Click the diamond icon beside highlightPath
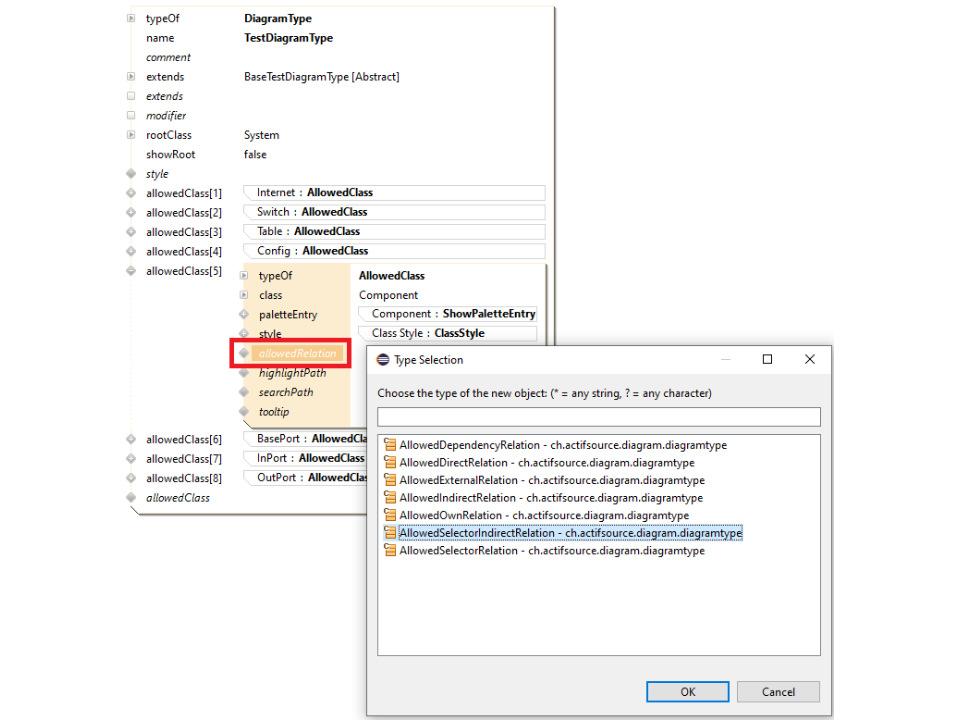This screenshot has height=720, width=960. (243, 373)
